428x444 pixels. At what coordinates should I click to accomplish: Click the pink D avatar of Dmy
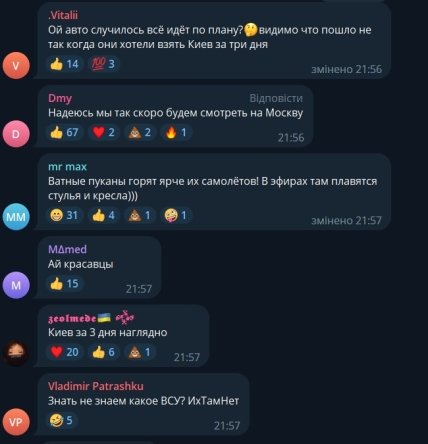tap(16, 134)
